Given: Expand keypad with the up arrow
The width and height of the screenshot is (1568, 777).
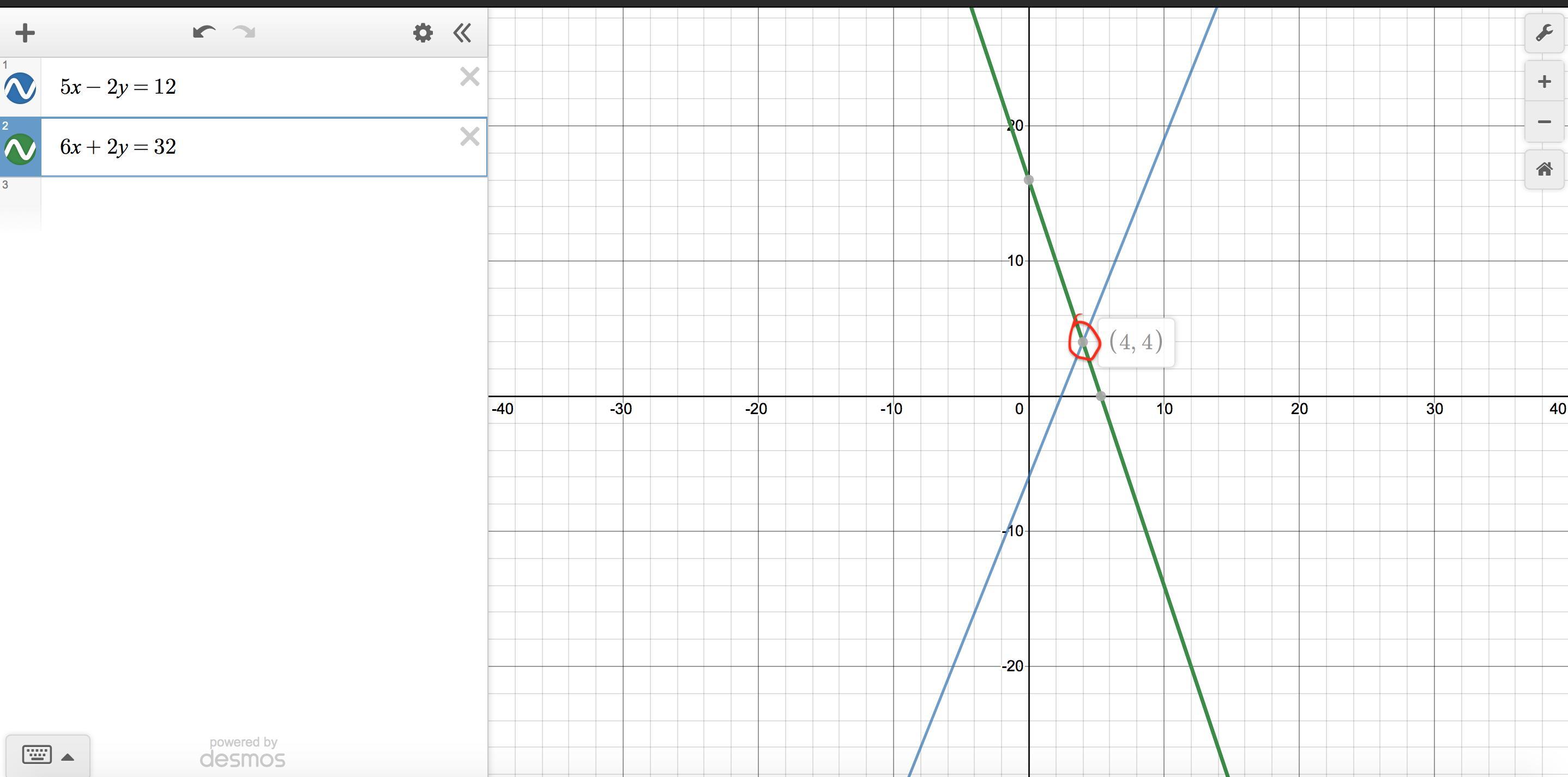Looking at the screenshot, I should [68, 757].
